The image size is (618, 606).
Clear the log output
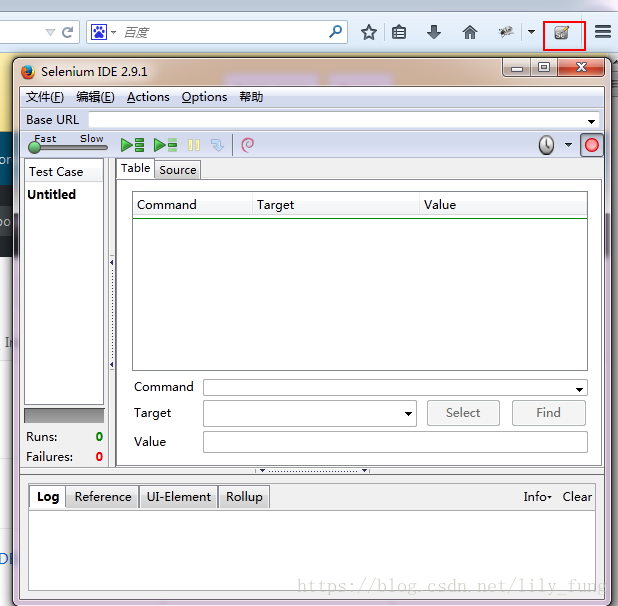(x=577, y=497)
